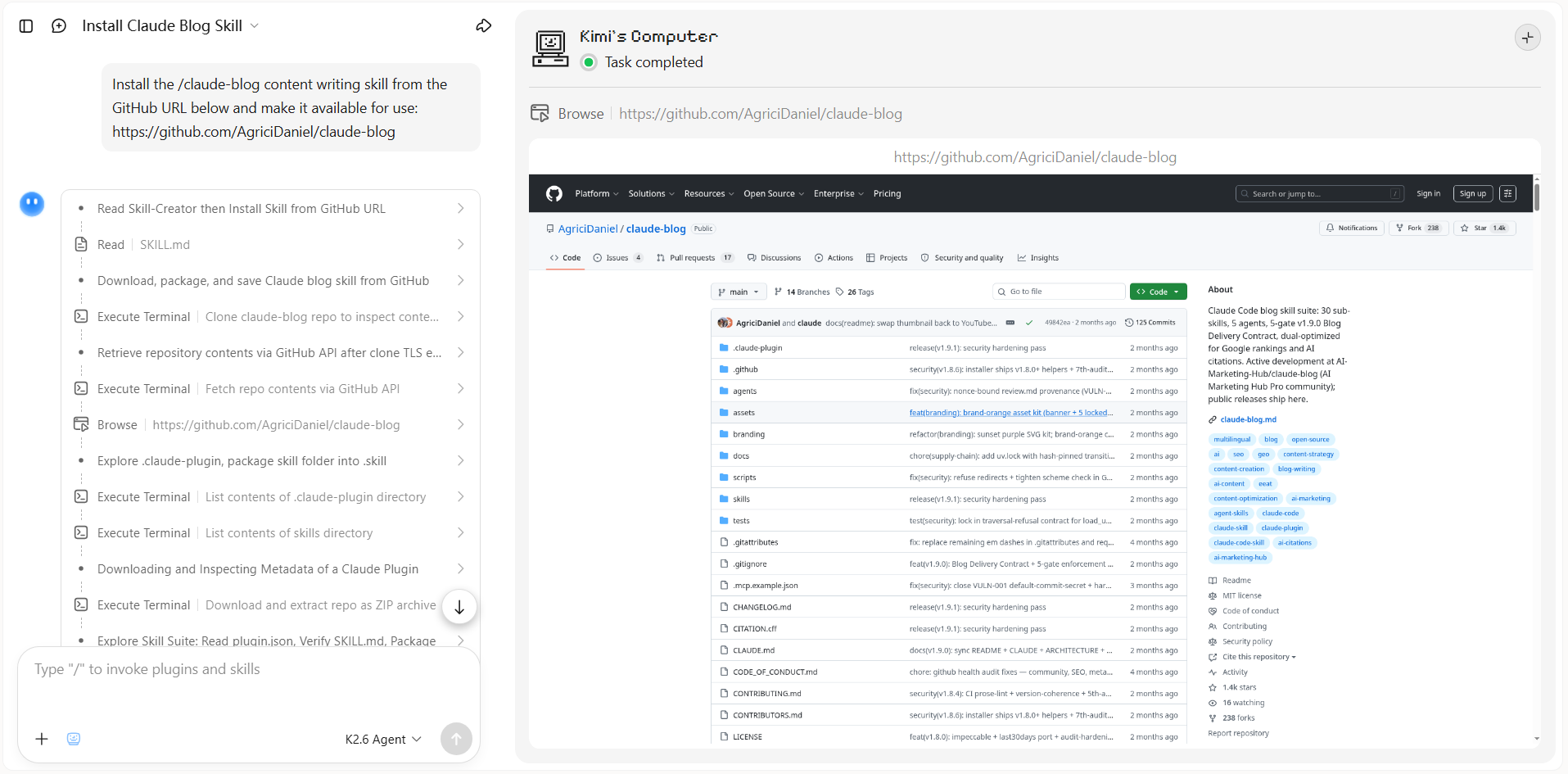The image size is (1568, 774).
Task: Switch to the Issues tab
Action: pos(618,258)
